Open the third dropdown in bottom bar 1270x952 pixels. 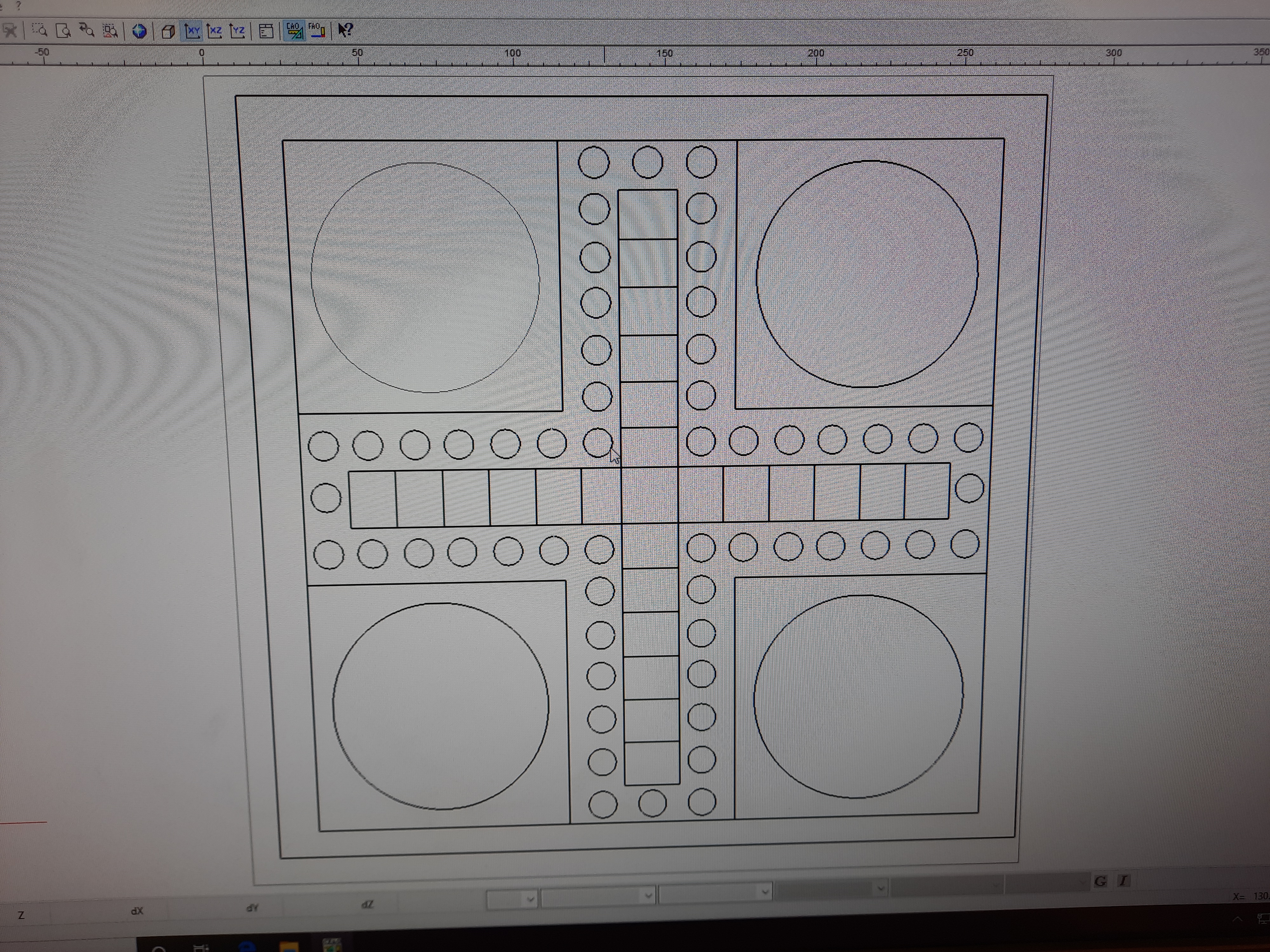715,892
